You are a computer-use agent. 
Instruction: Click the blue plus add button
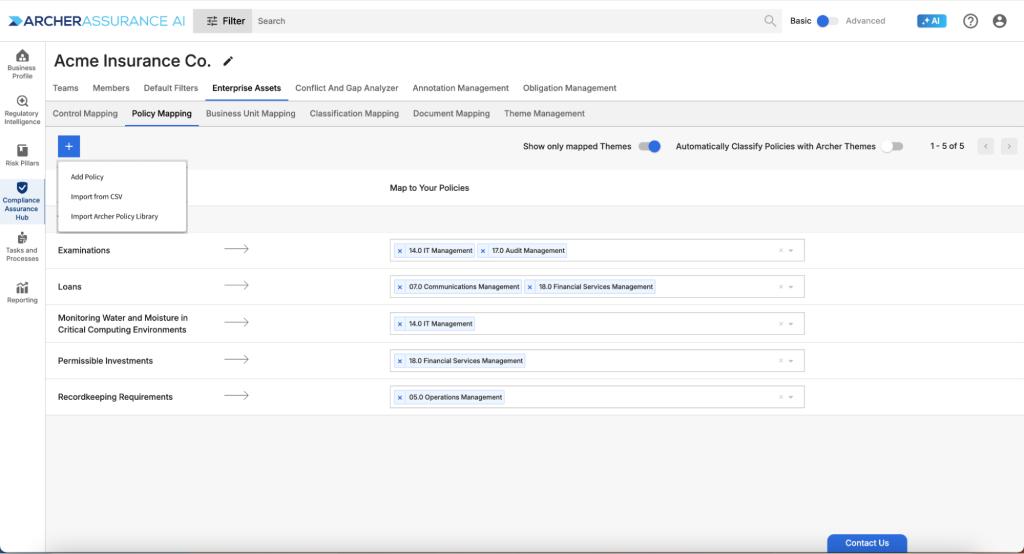(x=69, y=146)
